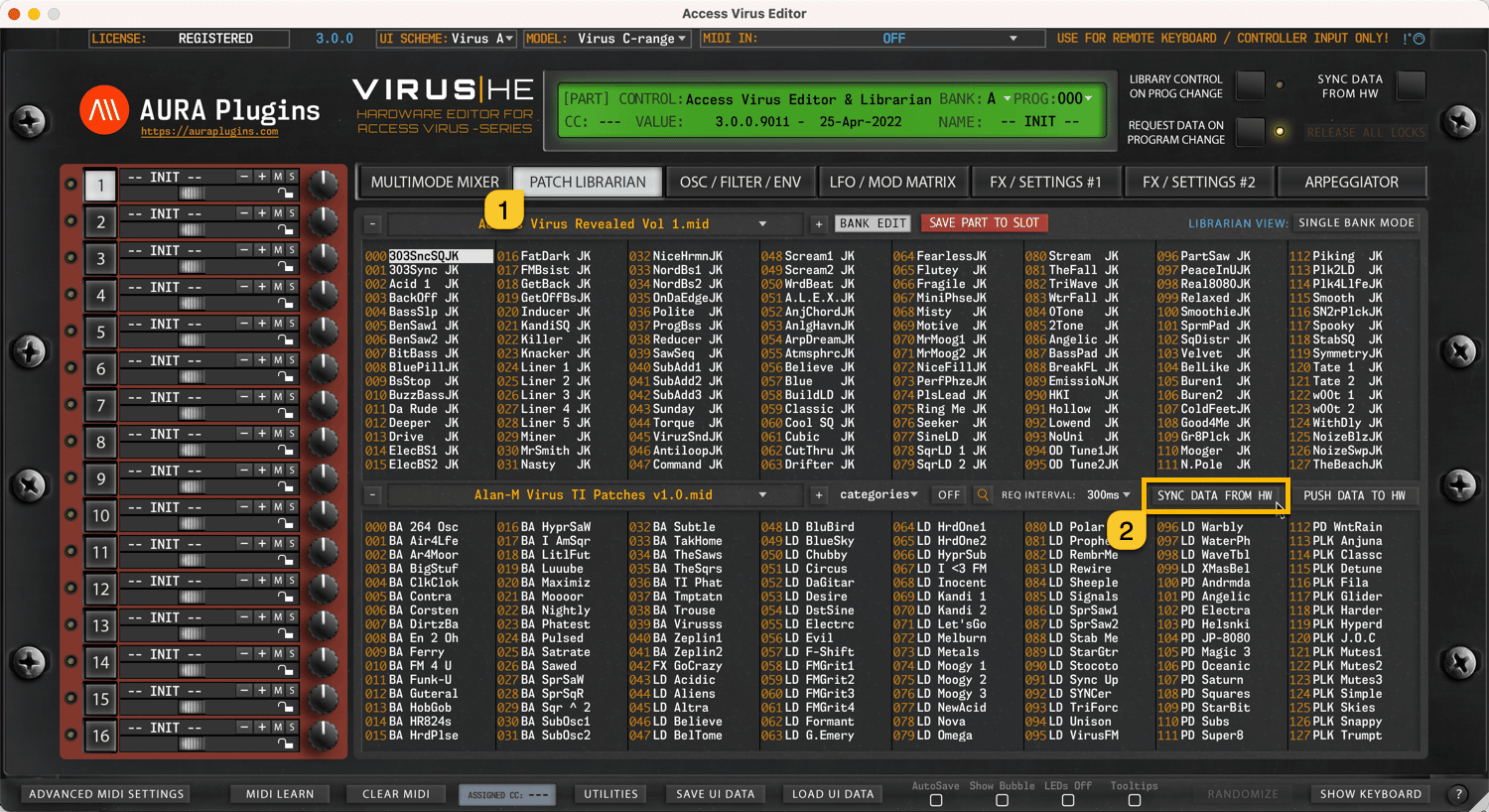Click the lock icon on part 1

tap(286, 193)
